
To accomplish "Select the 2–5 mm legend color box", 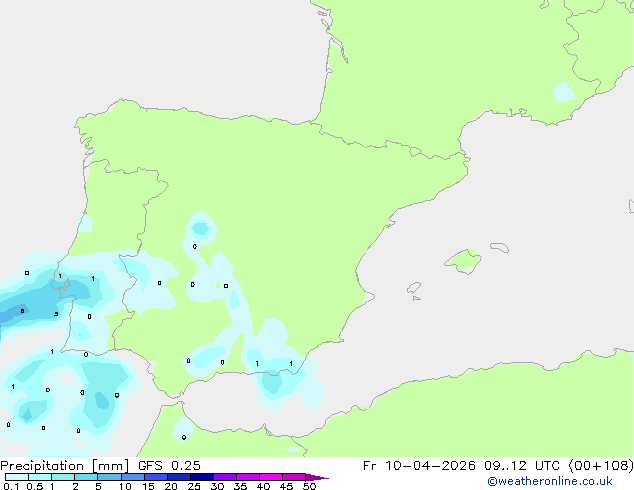I will tap(86, 477).
